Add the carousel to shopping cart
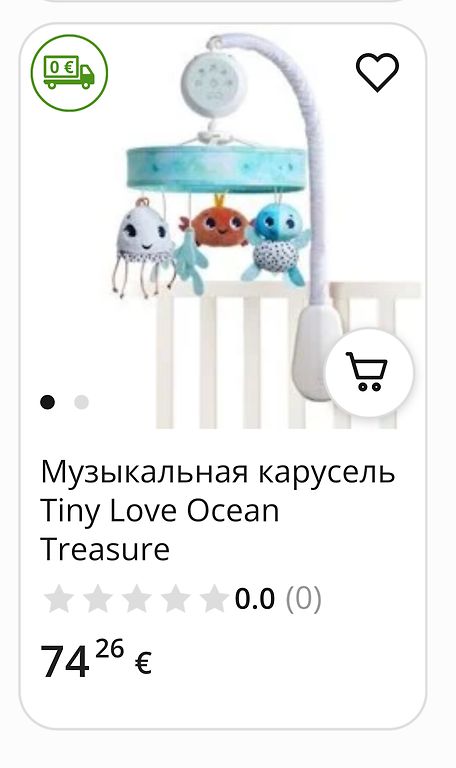456x768 pixels. pos(369,372)
